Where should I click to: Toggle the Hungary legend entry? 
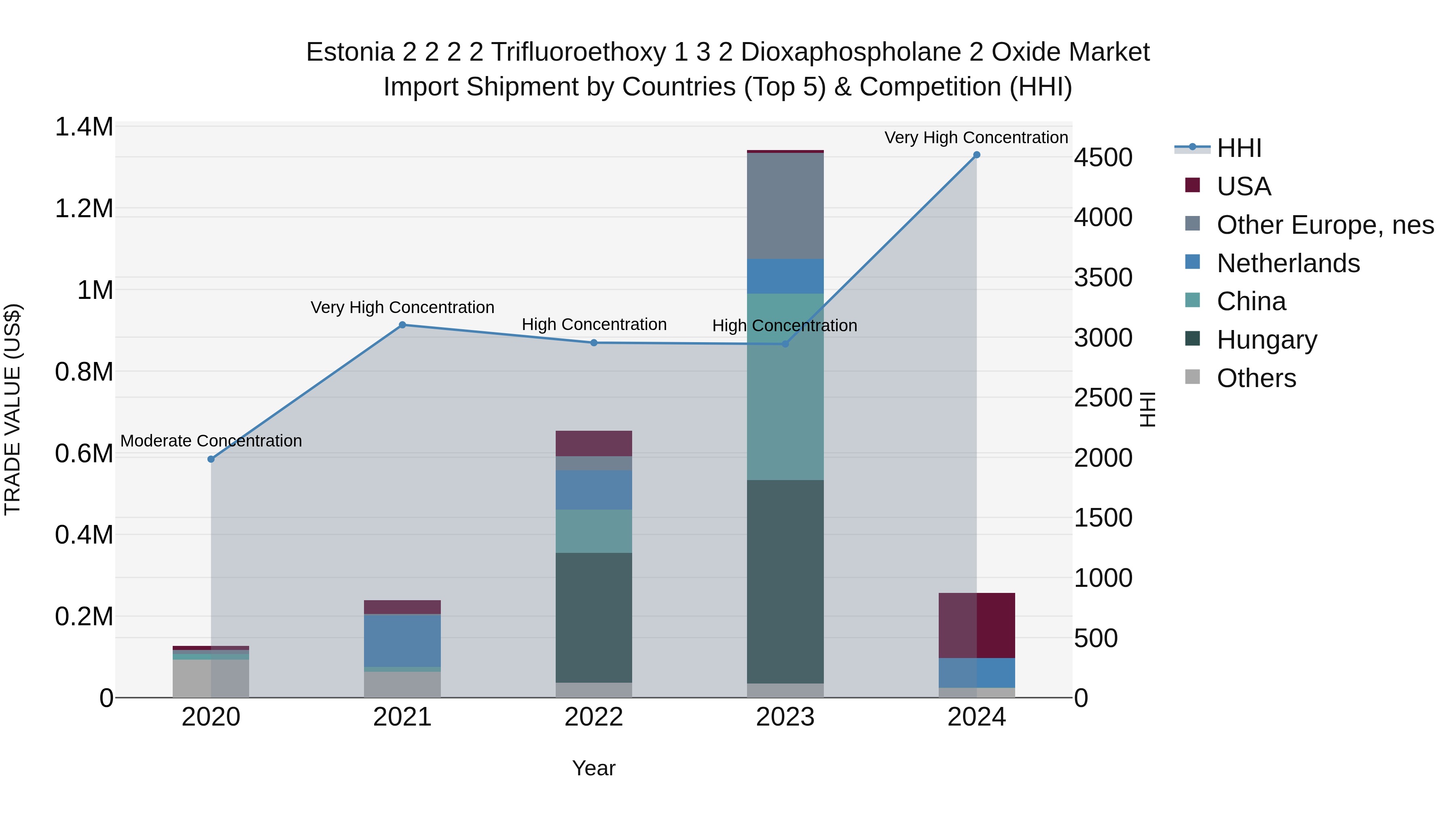click(1251, 340)
